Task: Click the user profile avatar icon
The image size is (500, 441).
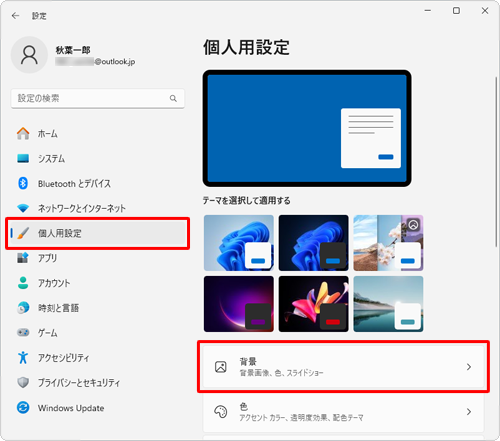Action: pos(29,55)
